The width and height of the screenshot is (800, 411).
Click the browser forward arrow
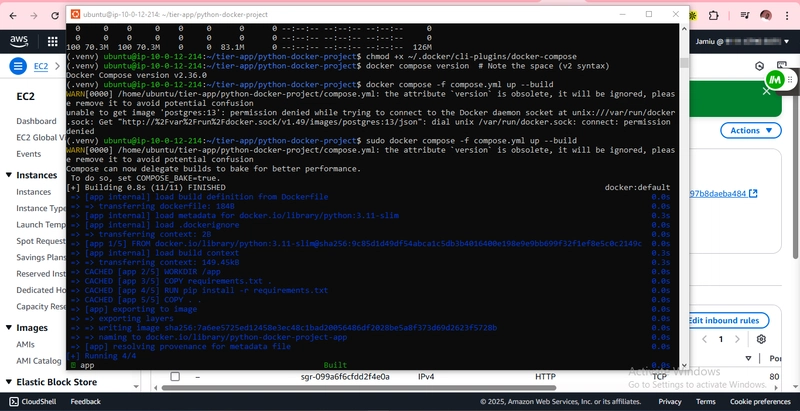tap(34, 15)
